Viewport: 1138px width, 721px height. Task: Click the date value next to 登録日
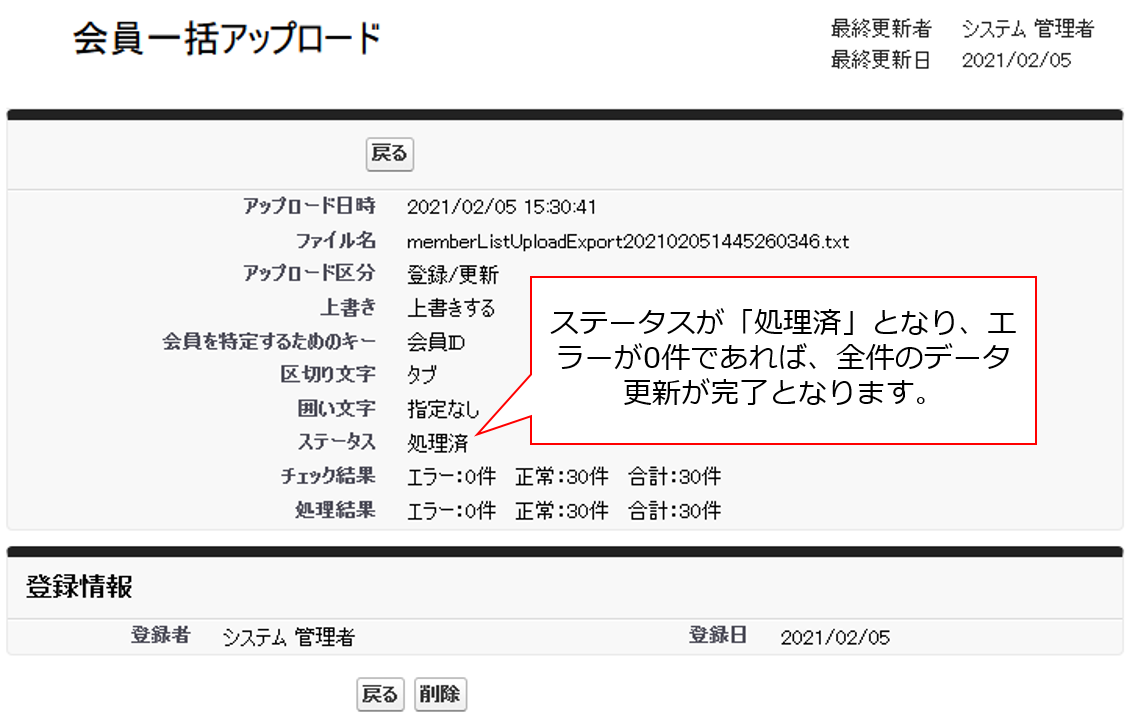pyautogui.click(x=835, y=638)
